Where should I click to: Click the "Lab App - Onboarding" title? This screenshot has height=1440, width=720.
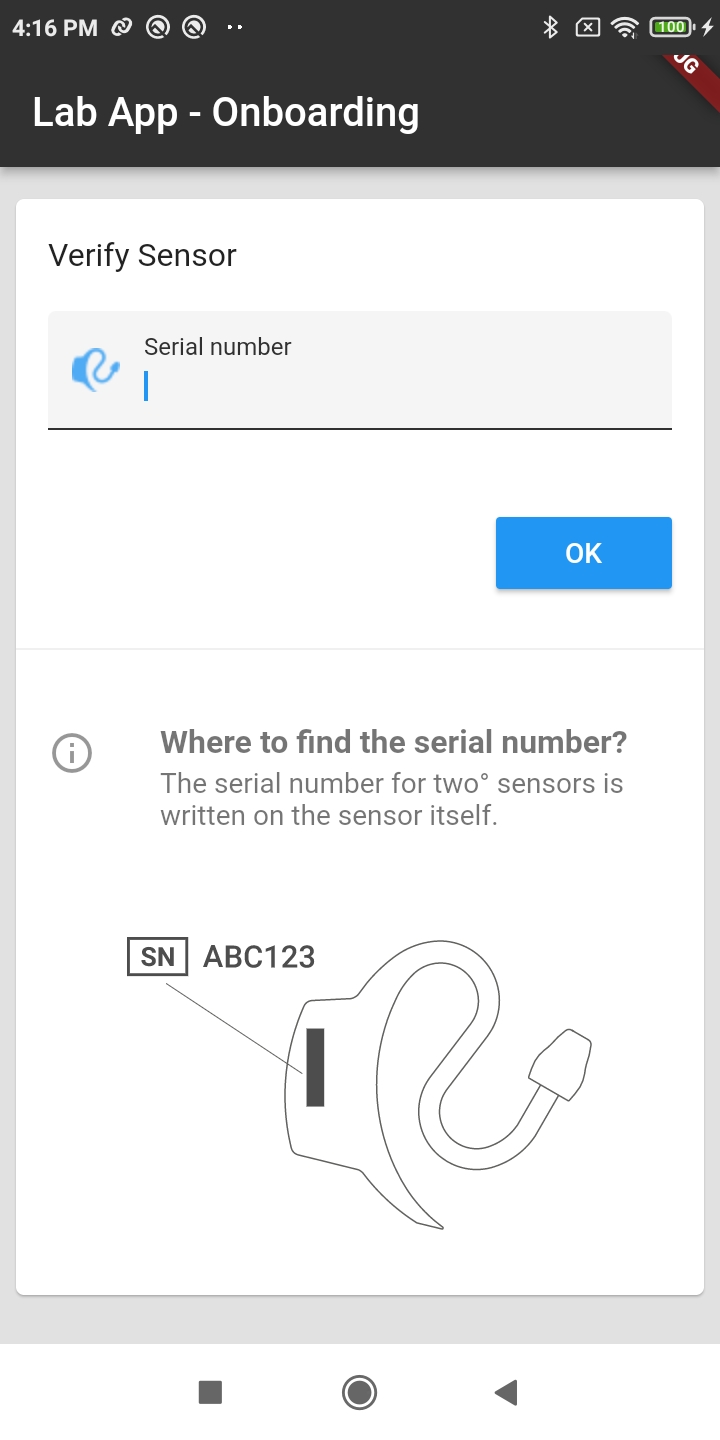point(226,112)
